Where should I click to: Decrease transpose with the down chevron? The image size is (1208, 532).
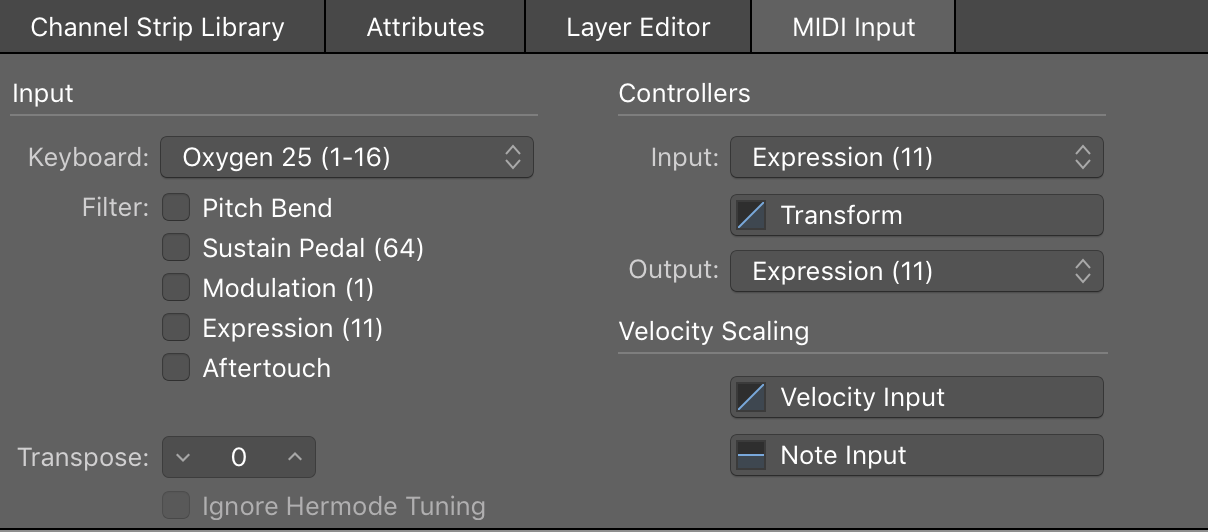[182, 457]
